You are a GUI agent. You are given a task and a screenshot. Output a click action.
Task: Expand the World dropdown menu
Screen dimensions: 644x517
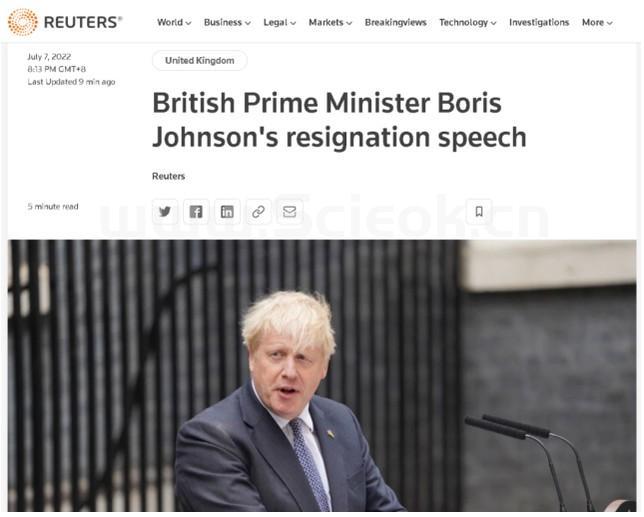pos(174,23)
